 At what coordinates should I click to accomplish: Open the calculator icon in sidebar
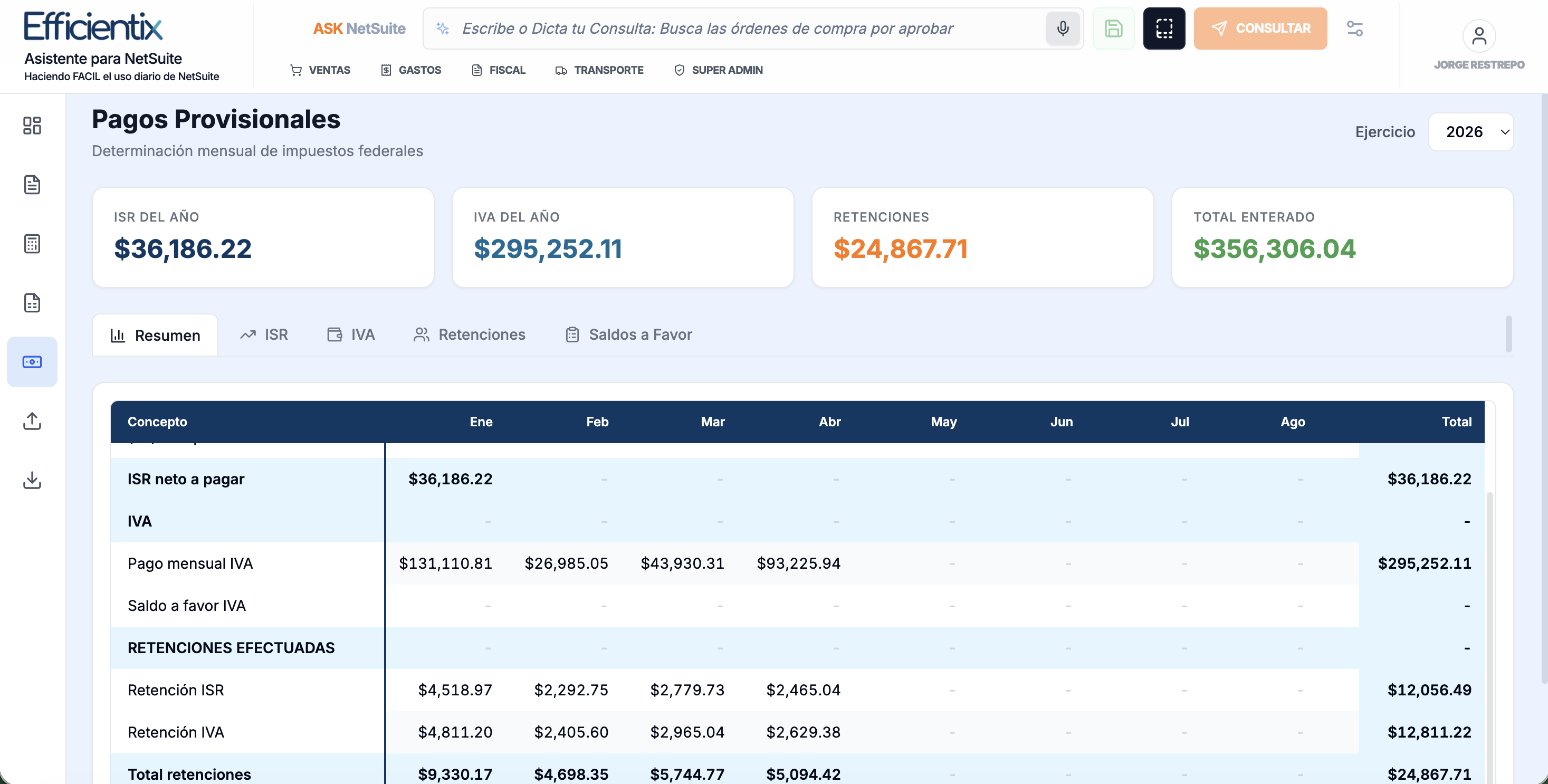click(32, 244)
